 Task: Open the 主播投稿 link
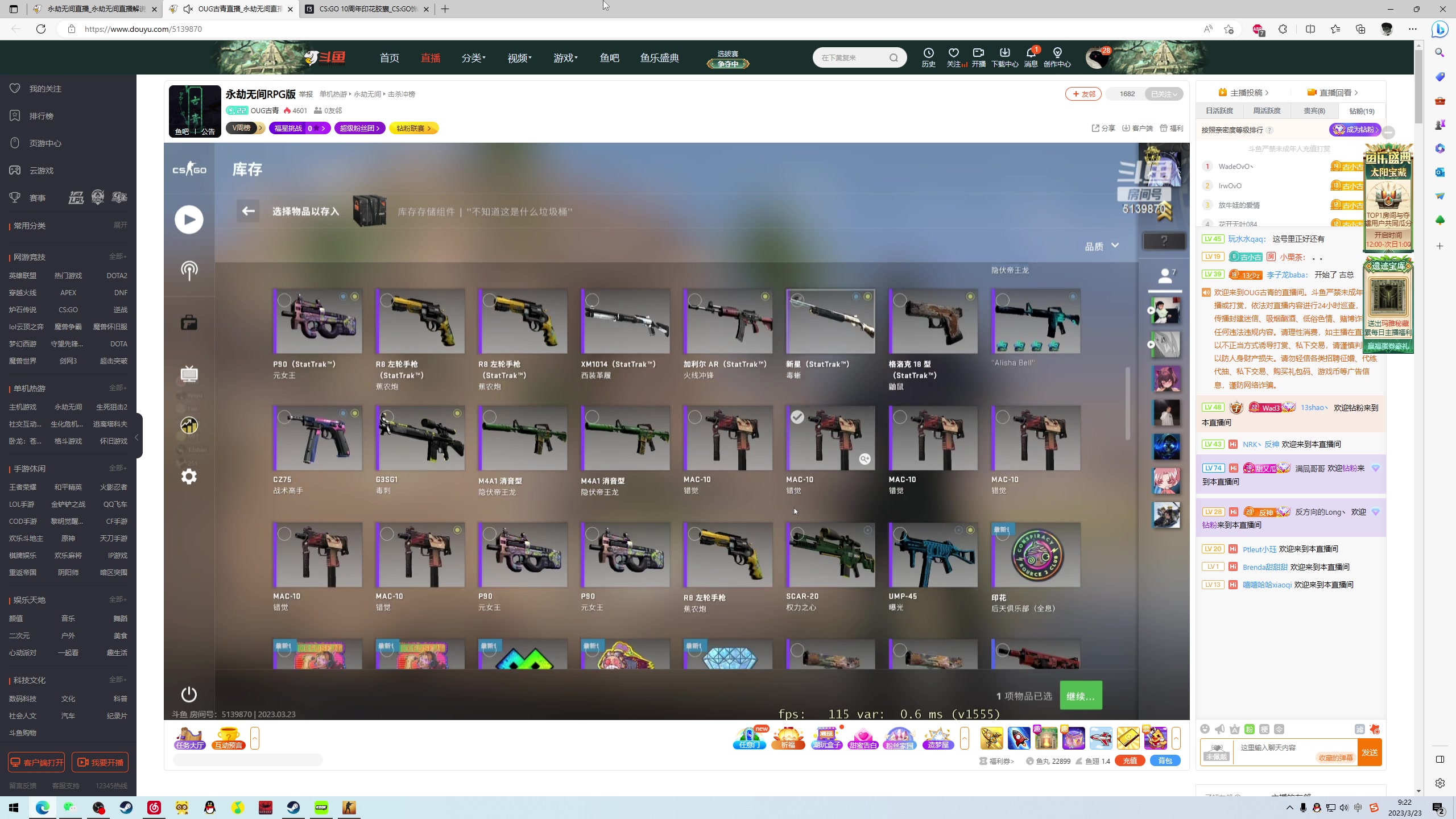click(1243, 93)
